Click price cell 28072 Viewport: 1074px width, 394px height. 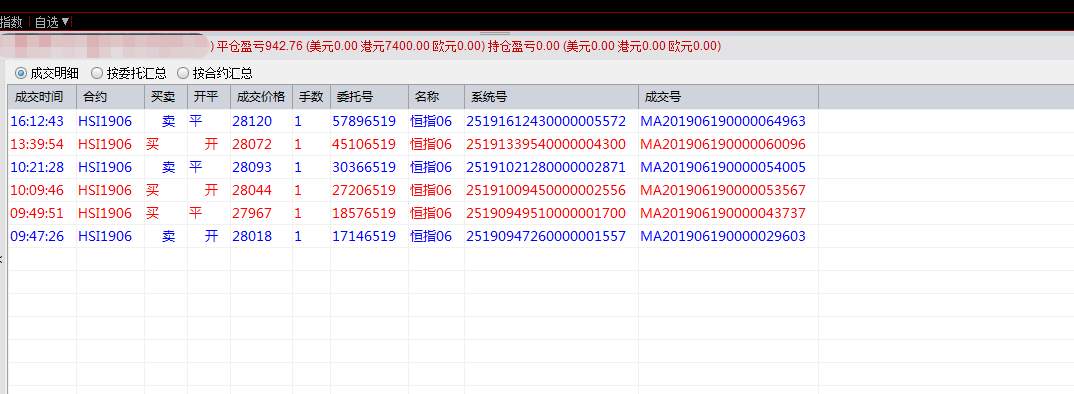252,145
